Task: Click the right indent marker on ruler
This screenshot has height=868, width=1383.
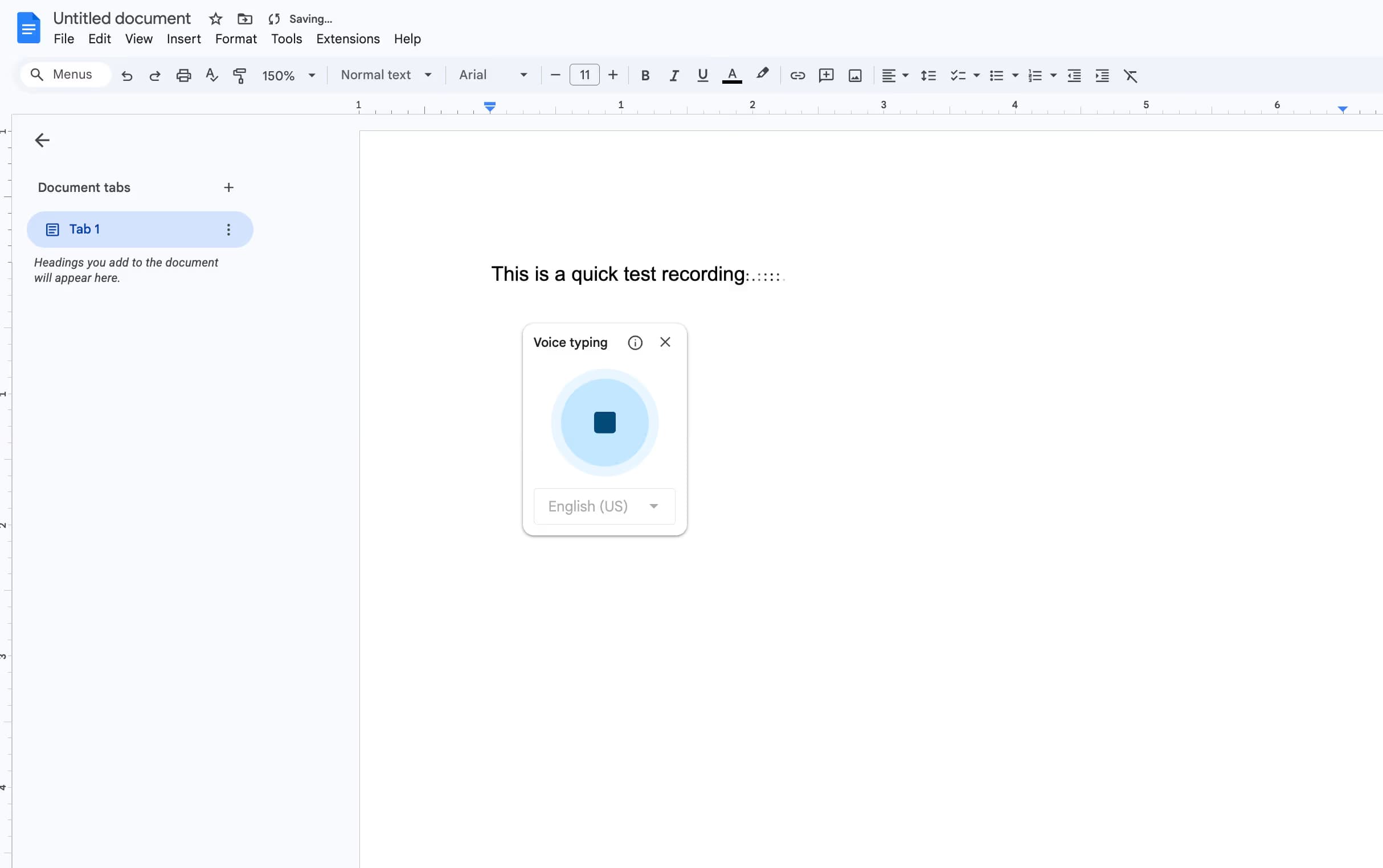Action: [1342, 108]
